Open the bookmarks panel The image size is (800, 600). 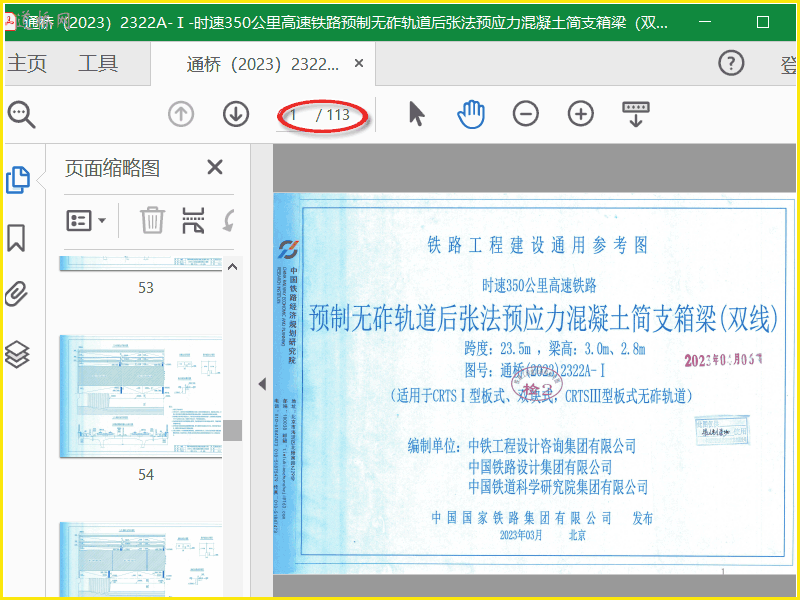16,238
